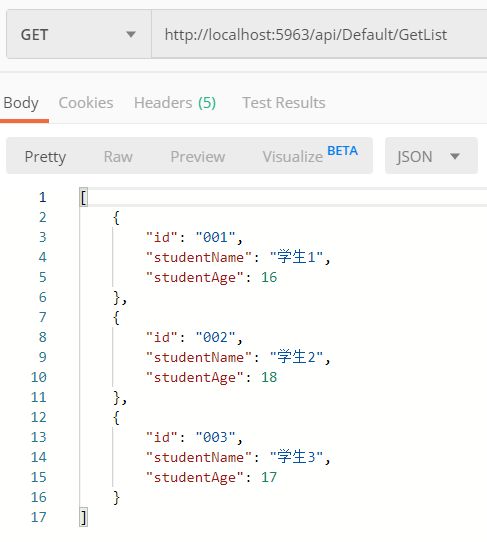This screenshot has width=487, height=542.
Task: Click the "学生3" studentName value
Action: click(296, 457)
